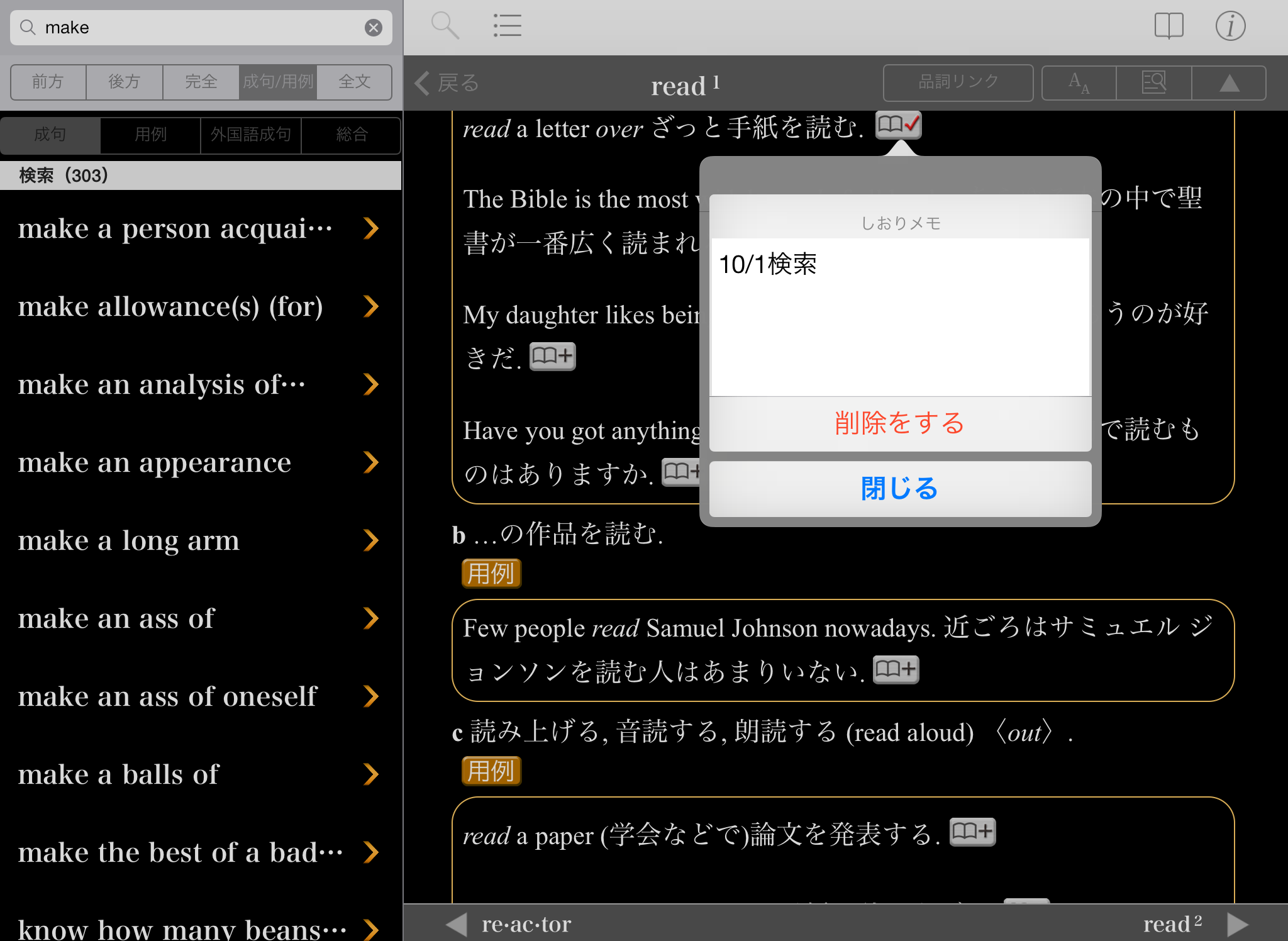Open the list view icon
This screenshot has width=1288, height=941.
click(507, 26)
